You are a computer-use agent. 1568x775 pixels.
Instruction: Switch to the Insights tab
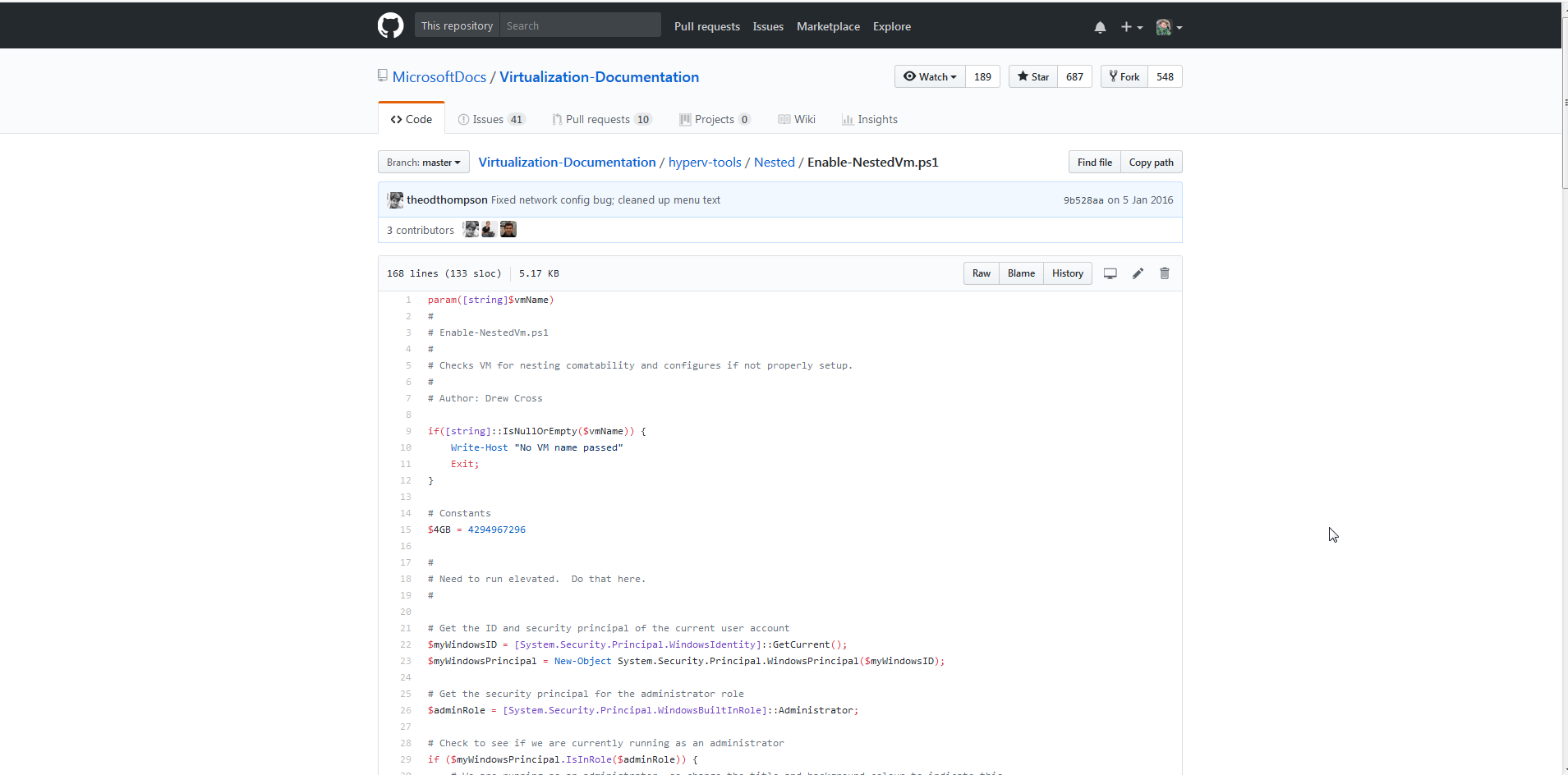pyautogui.click(x=870, y=119)
